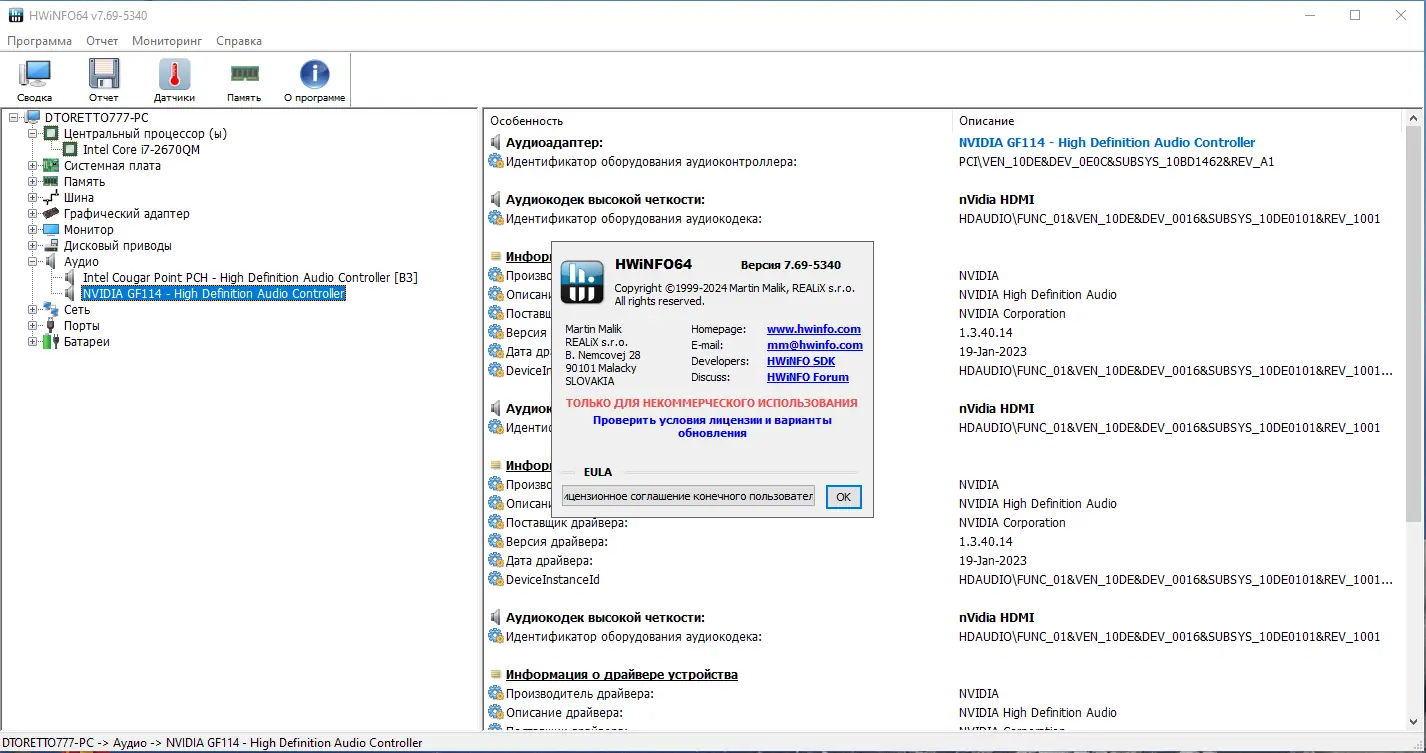Click the motherboard icon beside Системная плата
This screenshot has height=753, width=1426.
(x=51, y=166)
